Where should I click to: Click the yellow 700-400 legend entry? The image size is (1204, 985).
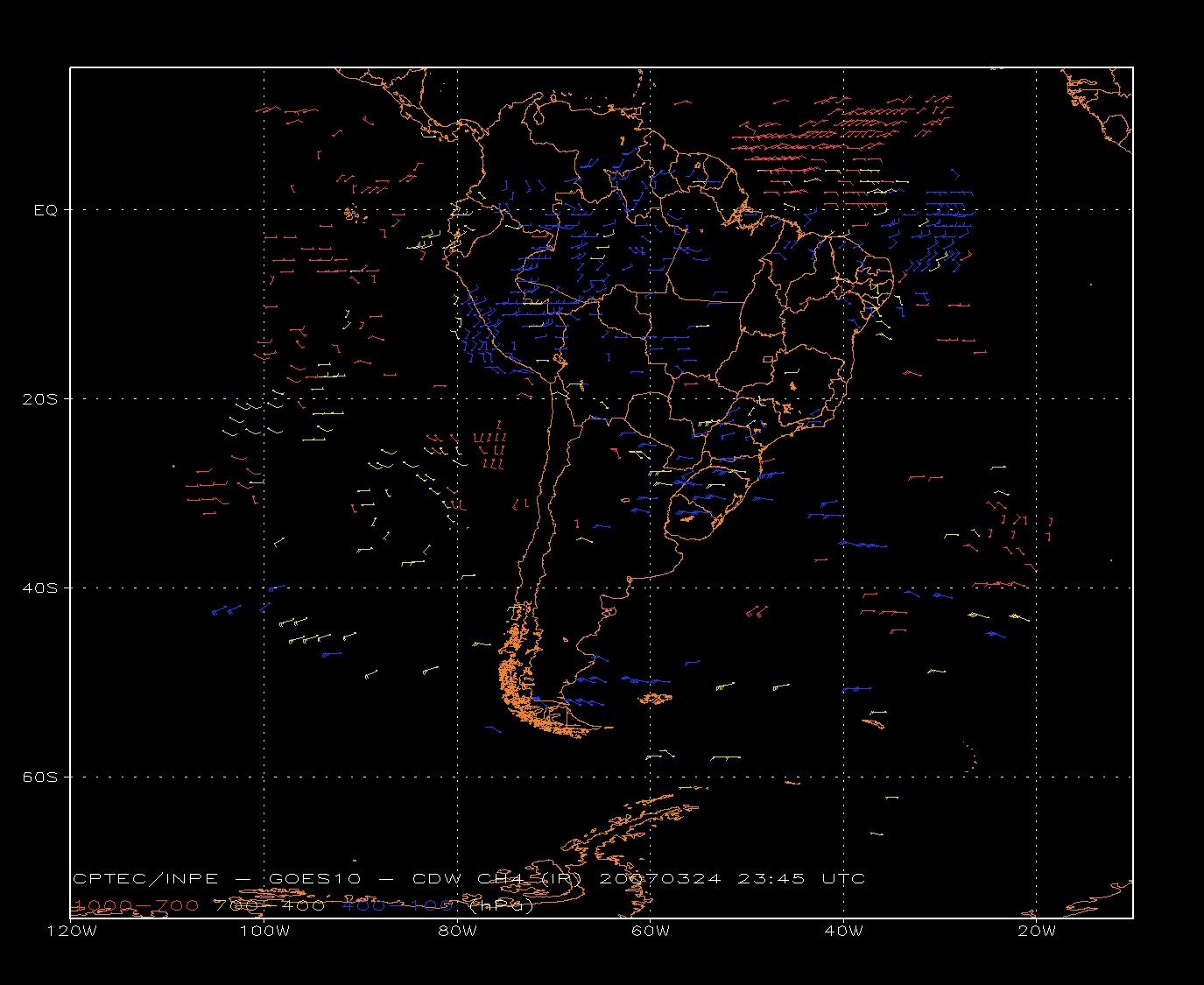[270, 905]
